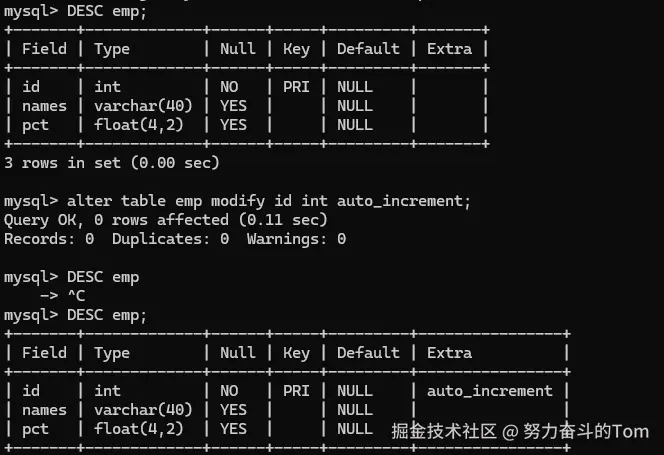Click the names field in the upper table
This screenshot has height=455, width=664.
click(x=44, y=105)
